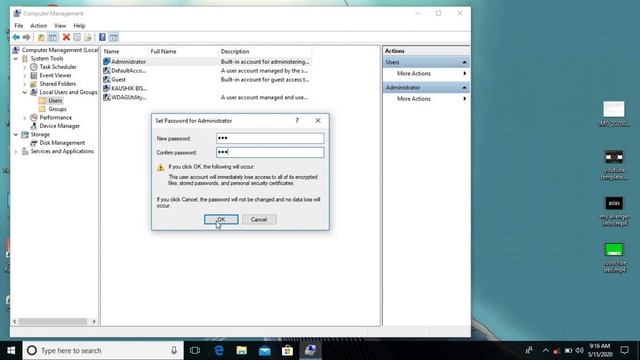The height and width of the screenshot is (360, 640).
Task: Select the Administrator user account row
Action: click(207, 62)
